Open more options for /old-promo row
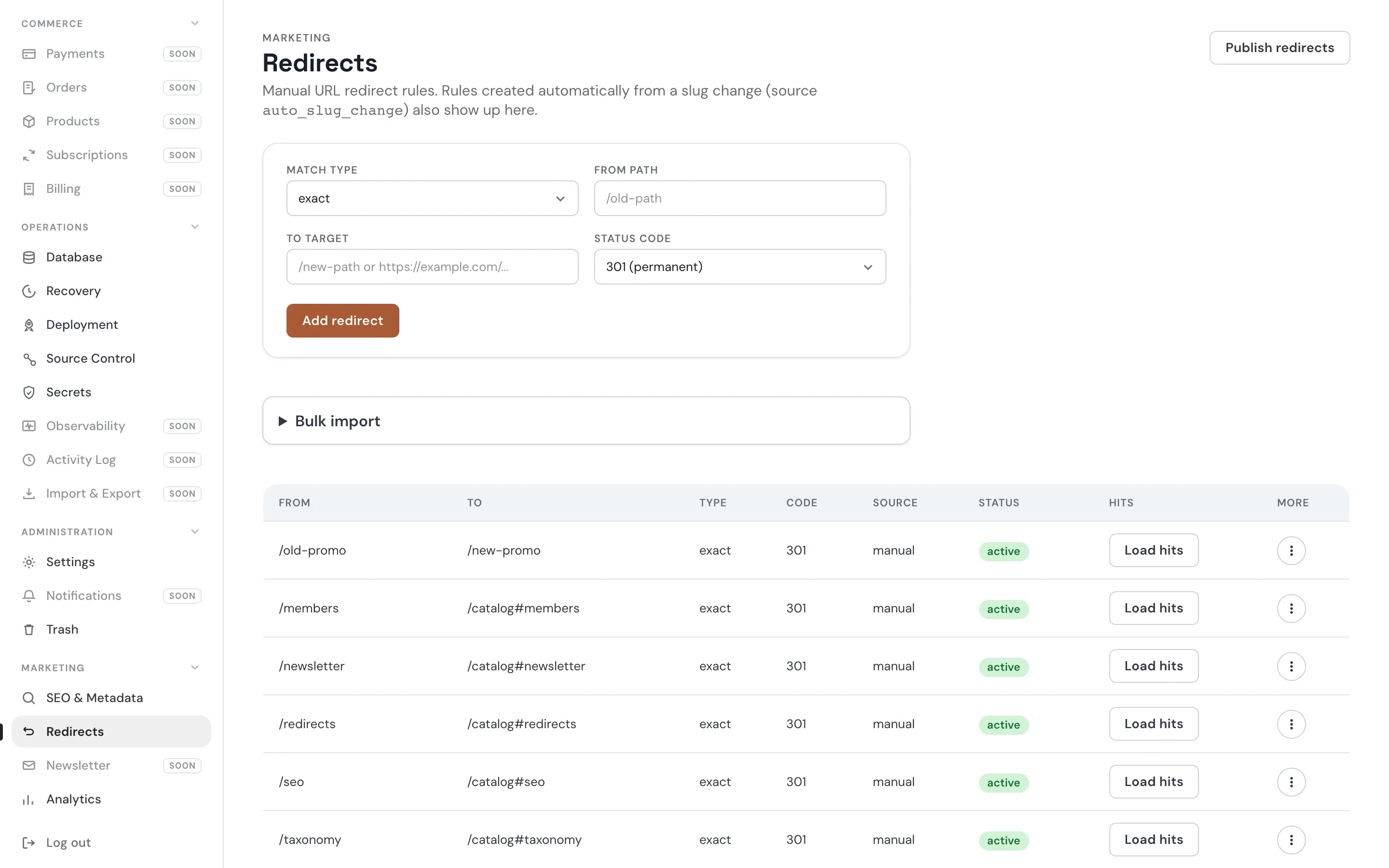 click(1291, 551)
